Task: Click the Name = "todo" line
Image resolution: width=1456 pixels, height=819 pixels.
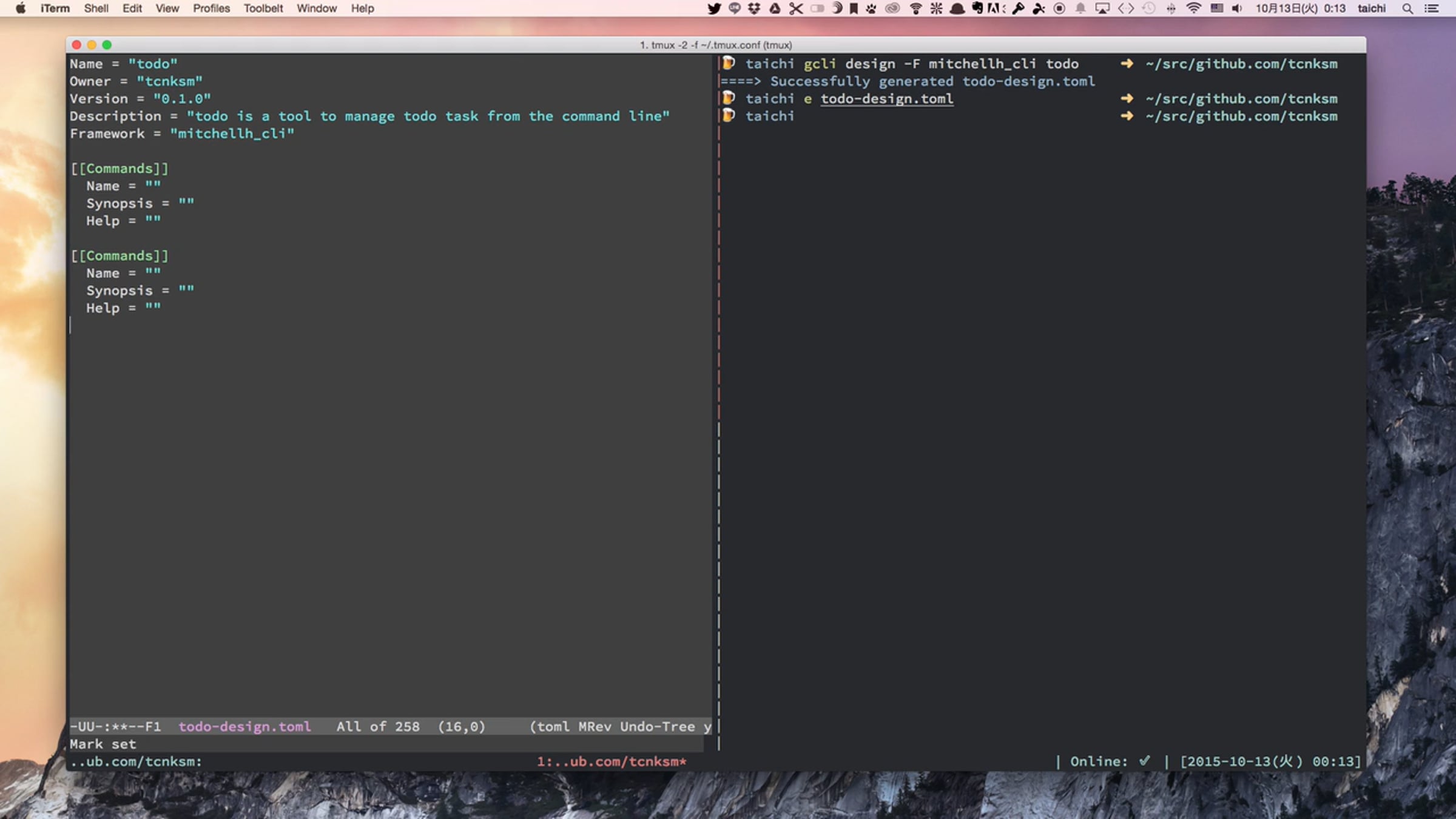Action: [123, 64]
